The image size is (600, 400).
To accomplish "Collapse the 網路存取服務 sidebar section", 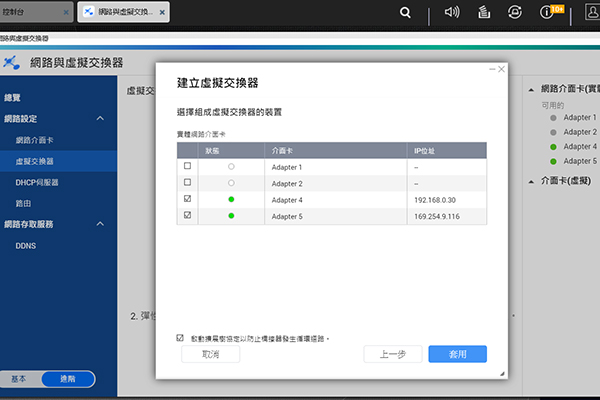I will 100,224.
